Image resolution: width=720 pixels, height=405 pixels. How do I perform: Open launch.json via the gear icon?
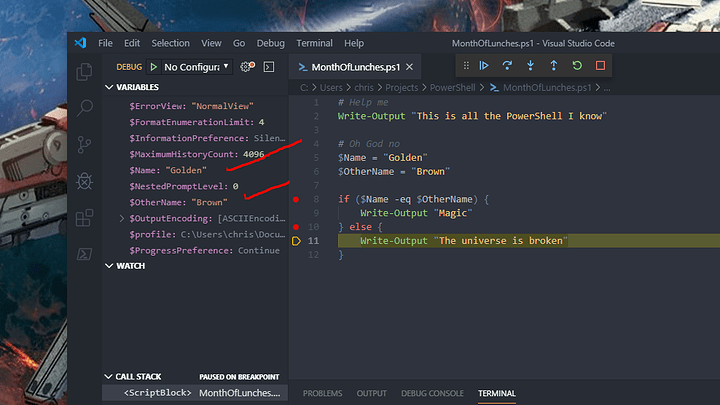[x=247, y=67]
